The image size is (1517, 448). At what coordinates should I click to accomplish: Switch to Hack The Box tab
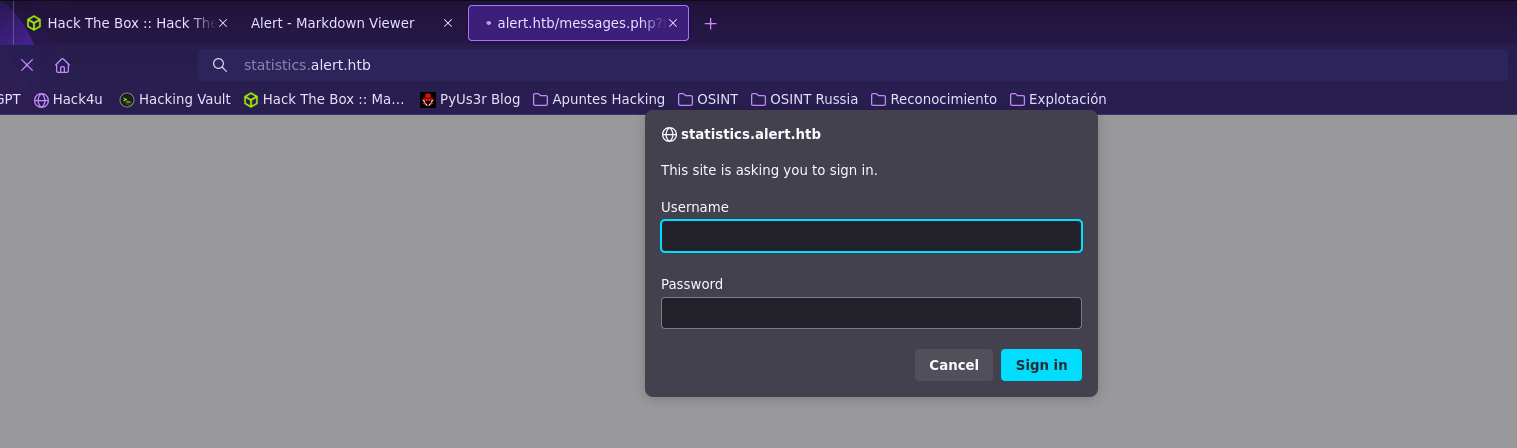120,23
